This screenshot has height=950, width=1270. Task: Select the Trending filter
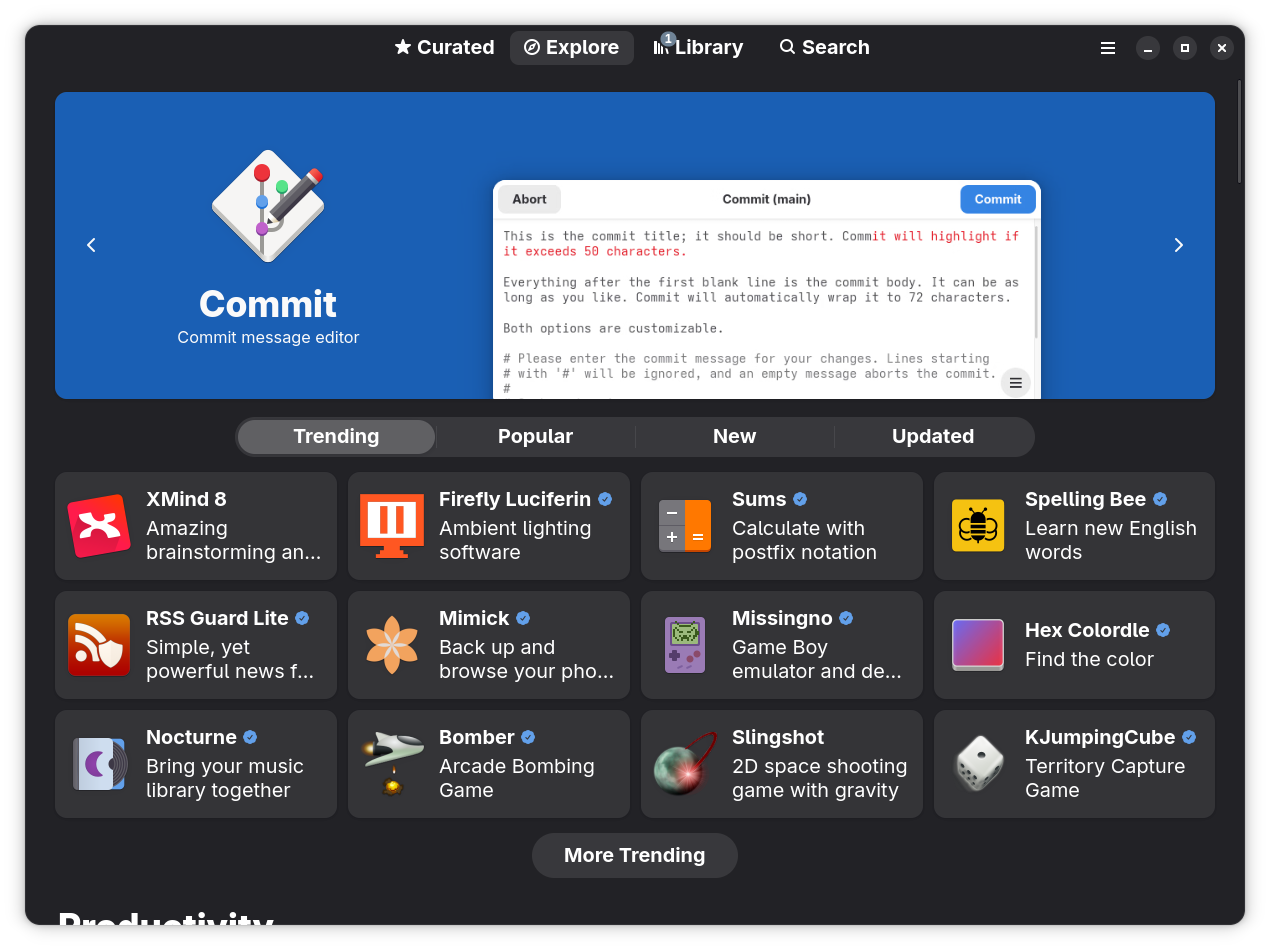336,437
